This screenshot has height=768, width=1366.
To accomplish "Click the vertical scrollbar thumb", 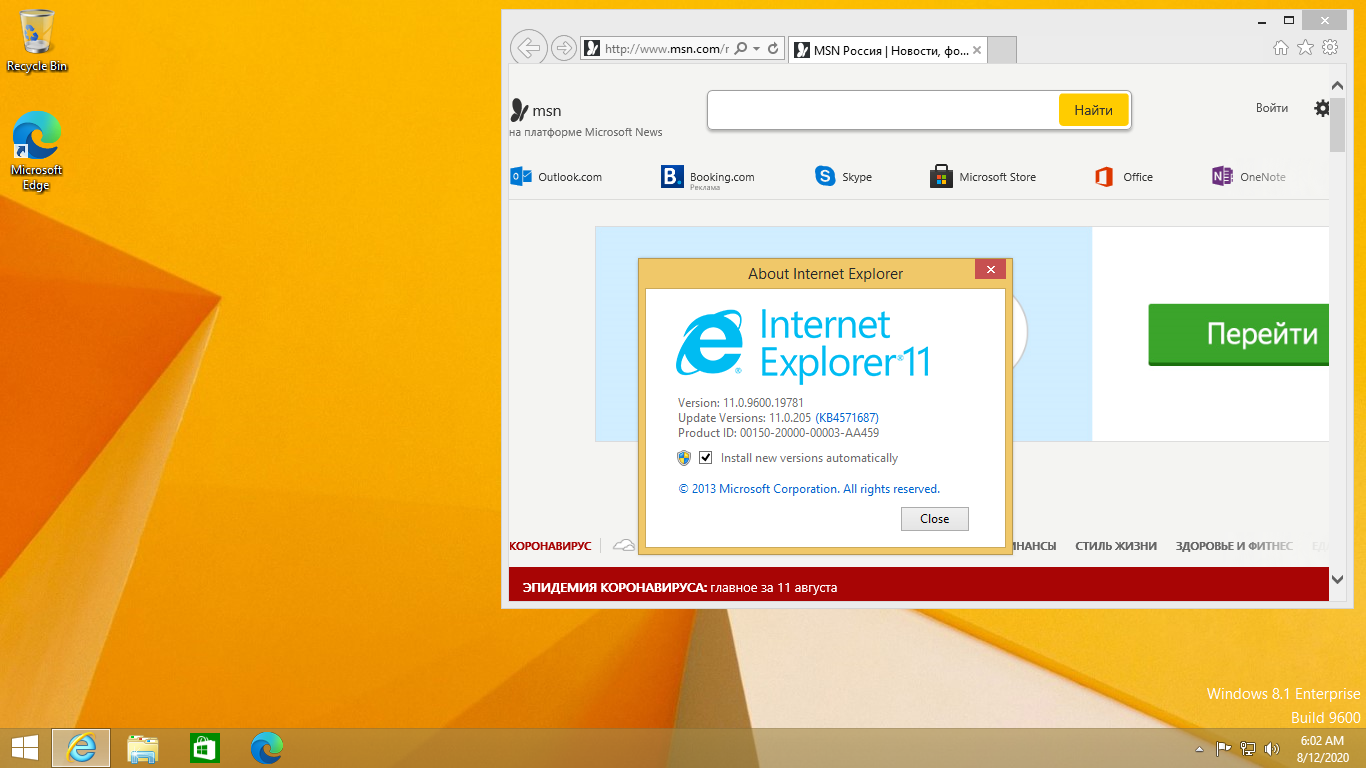I will (x=1338, y=124).
